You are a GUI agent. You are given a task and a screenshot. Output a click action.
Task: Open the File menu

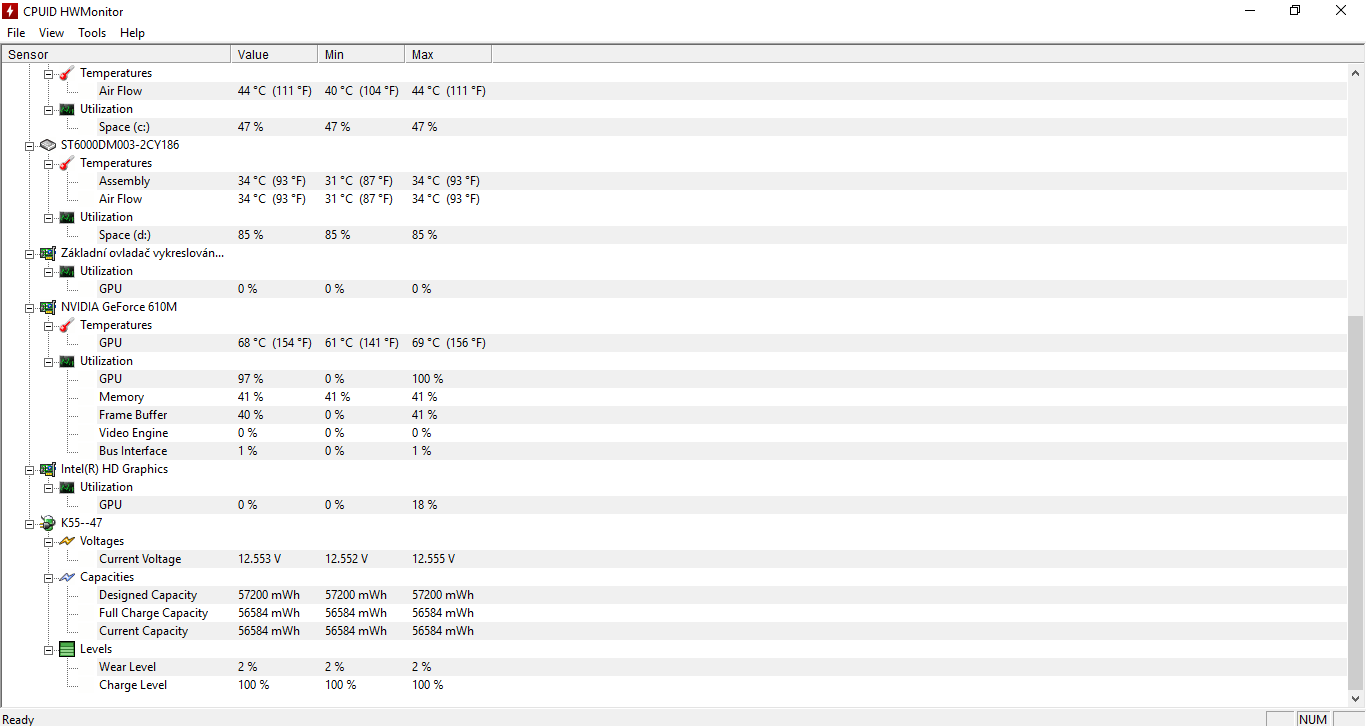[x=16, y=33]
